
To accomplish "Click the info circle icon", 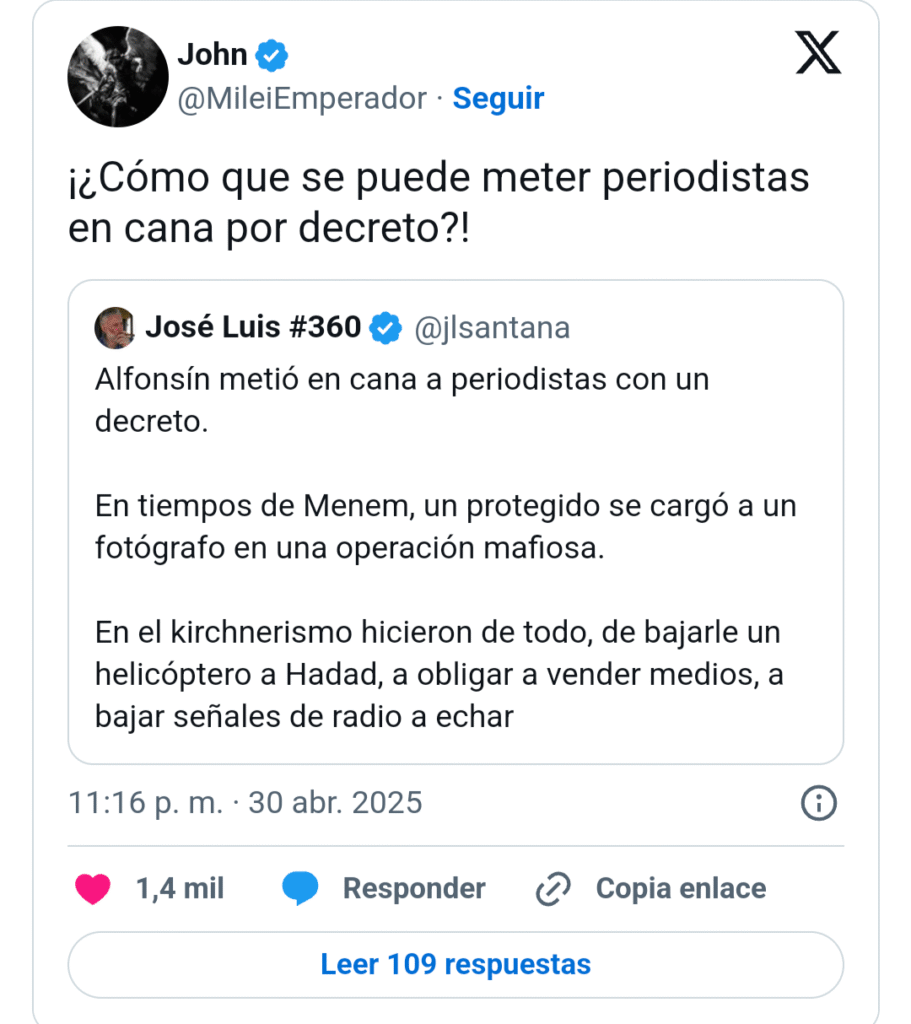I will (x=818, y=802).
